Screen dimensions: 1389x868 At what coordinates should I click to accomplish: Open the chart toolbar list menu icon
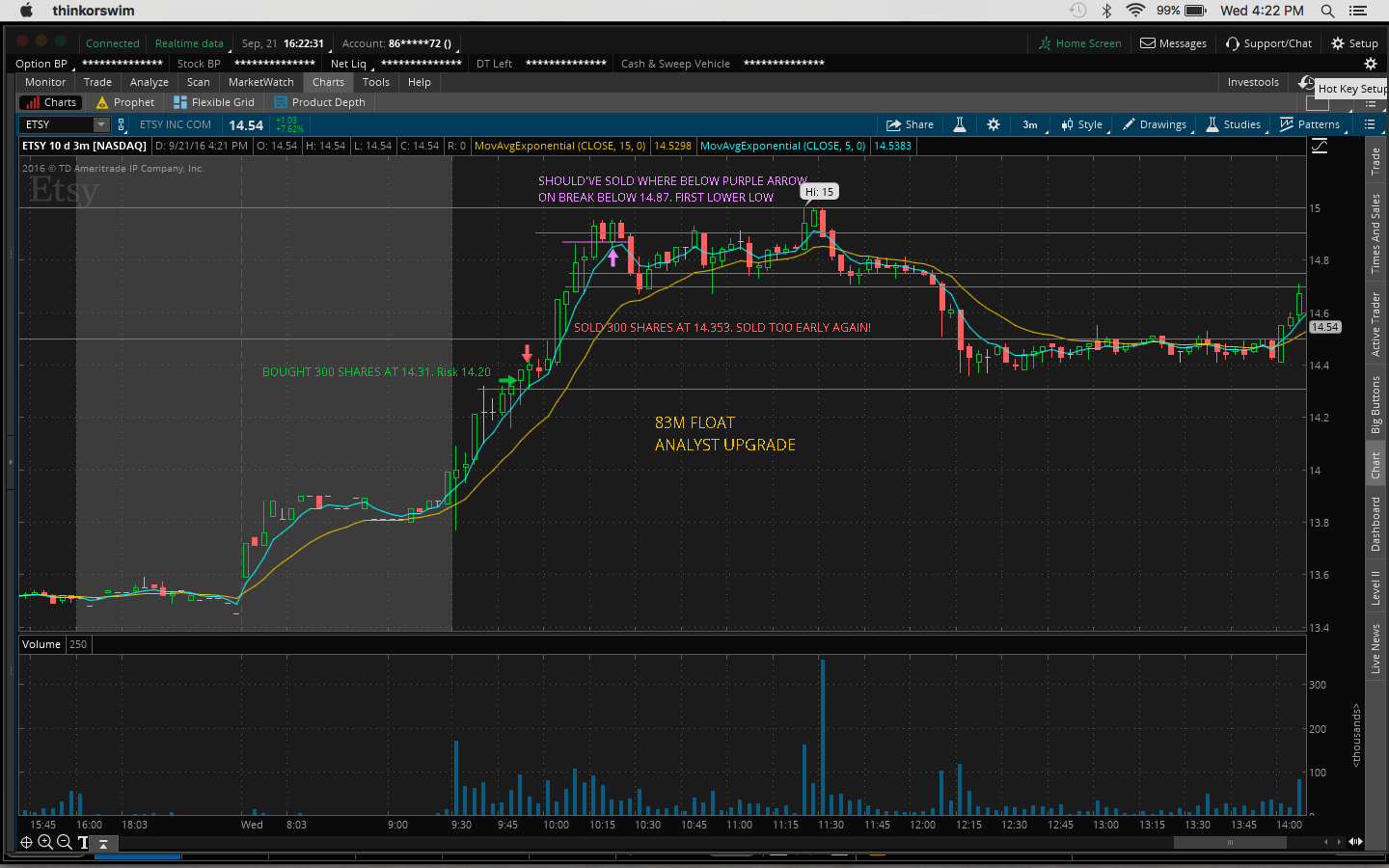point(1370,124)
